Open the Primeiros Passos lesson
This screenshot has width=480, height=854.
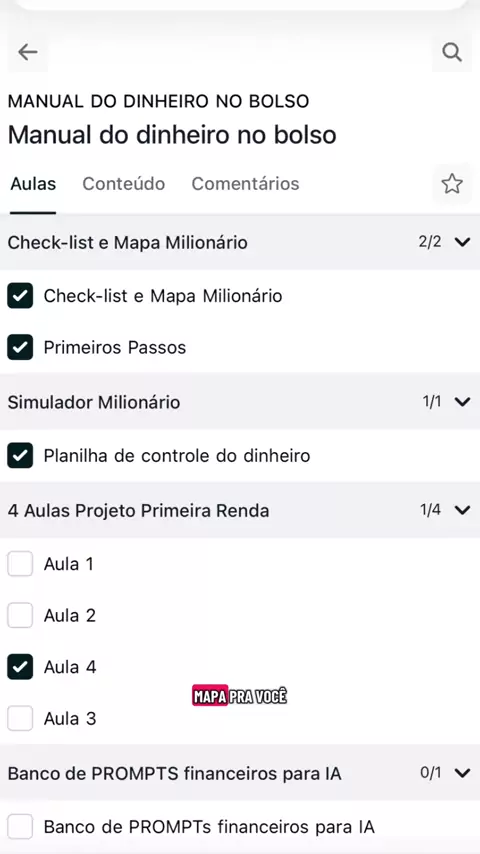click(115, 347)
